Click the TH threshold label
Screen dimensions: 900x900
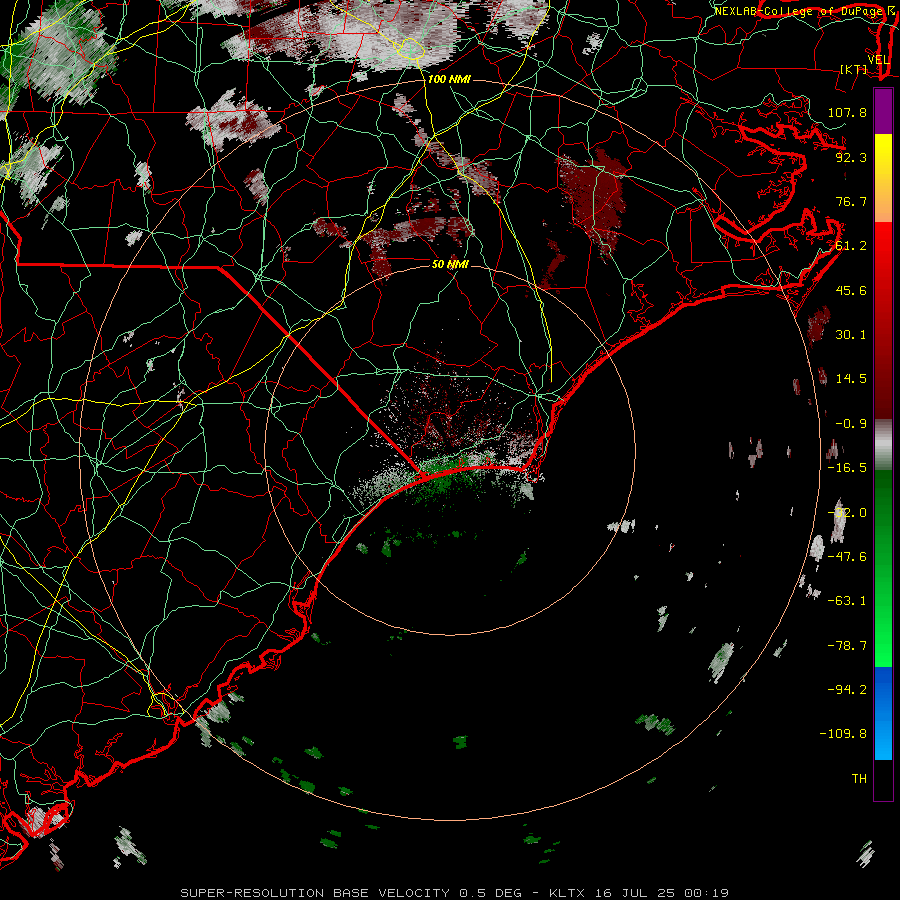click(x=859, y=779)
